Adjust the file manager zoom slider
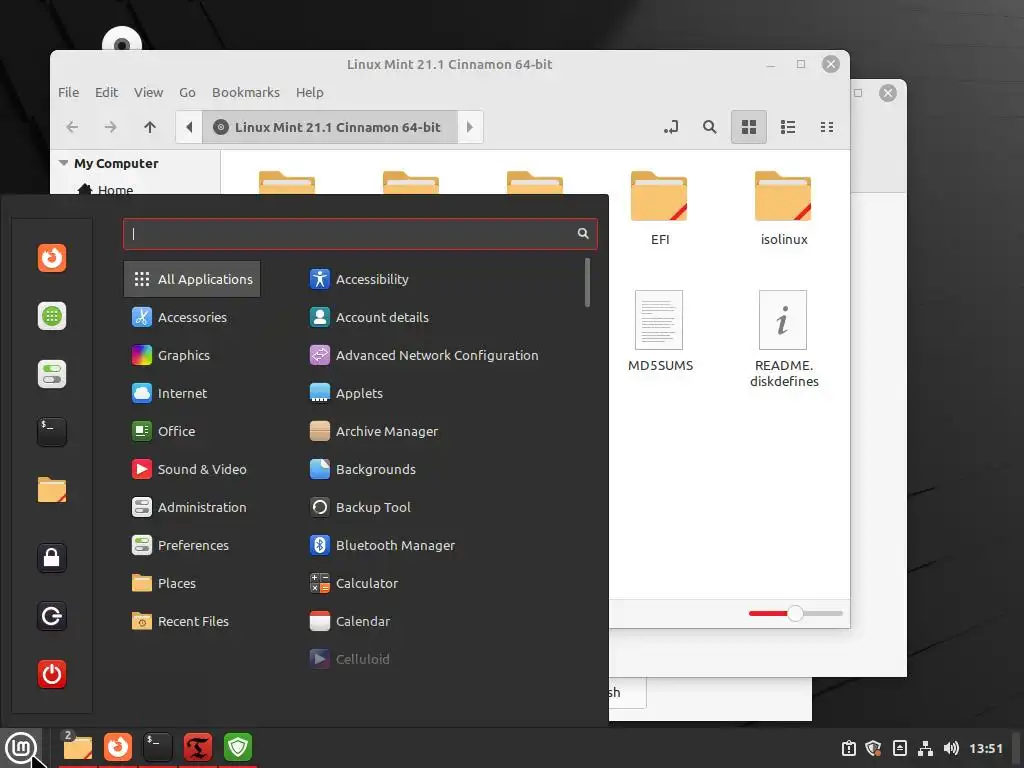Screen dimensions: 1024x768 [795, 613]
